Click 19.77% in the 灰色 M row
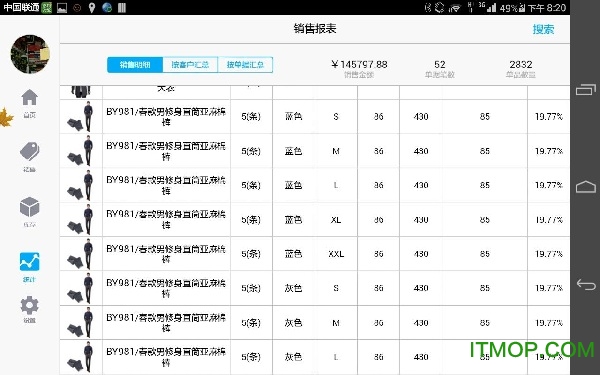Screen dimensions: 600x375 pyautogui.click(x=549, y=323)
